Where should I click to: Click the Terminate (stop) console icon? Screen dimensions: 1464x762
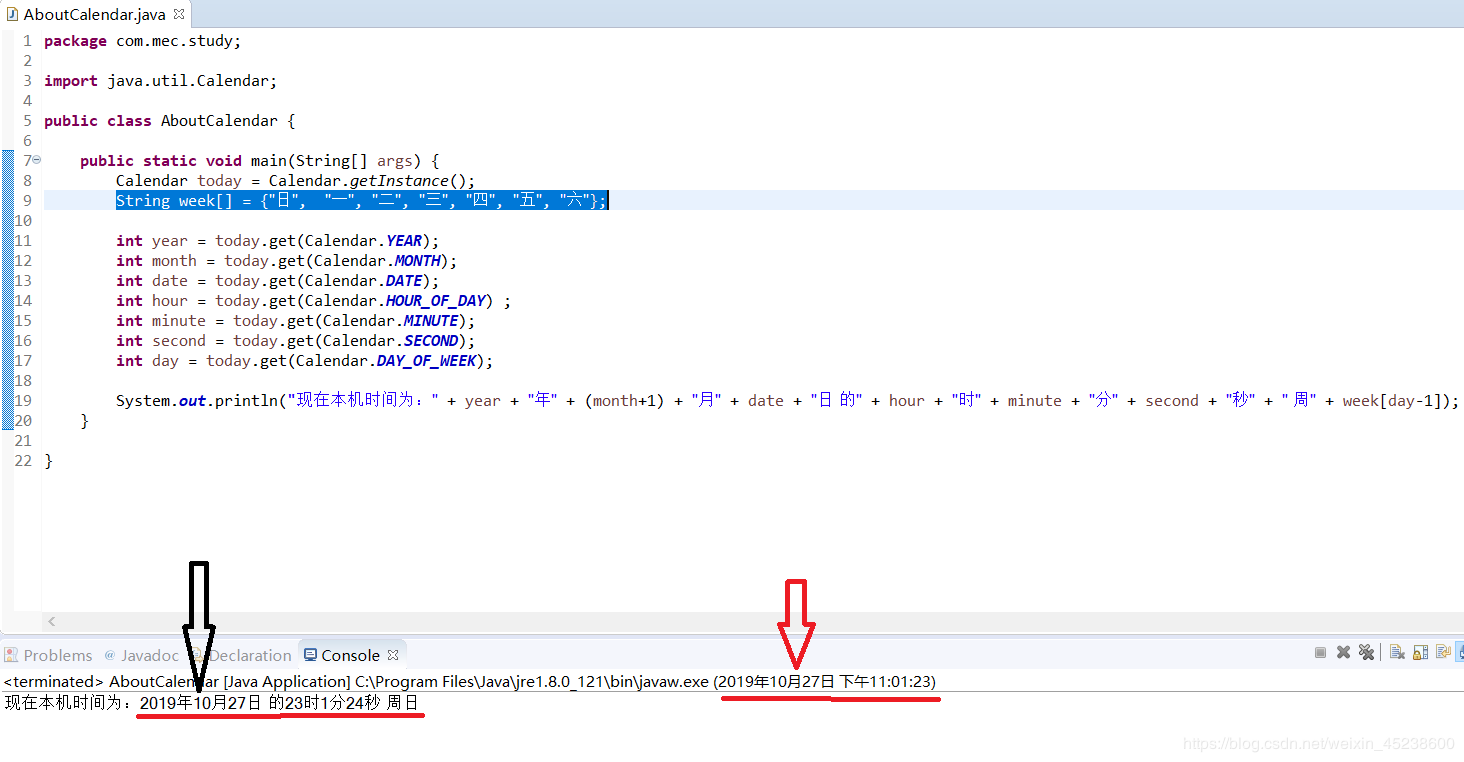[1320, 653]
